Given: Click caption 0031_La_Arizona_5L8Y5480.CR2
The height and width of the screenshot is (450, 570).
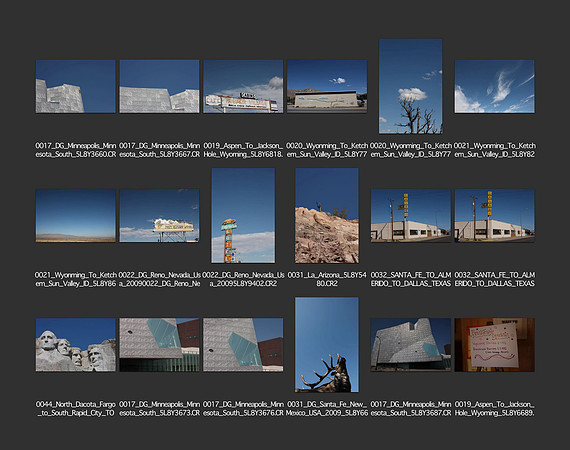Looking at the screenshot, I should 327,279.
